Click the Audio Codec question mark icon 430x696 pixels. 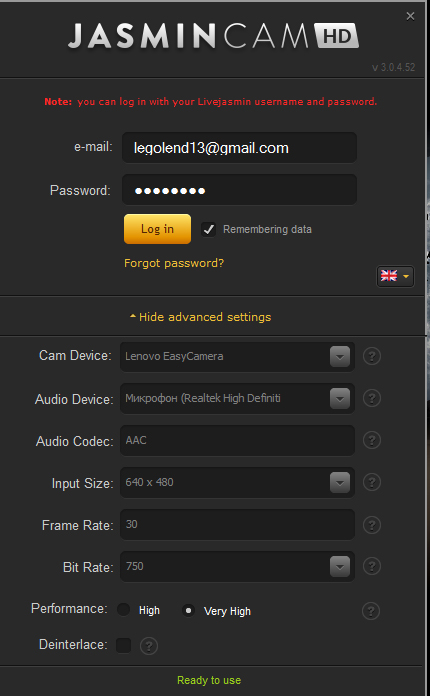[x=372, y=440]
